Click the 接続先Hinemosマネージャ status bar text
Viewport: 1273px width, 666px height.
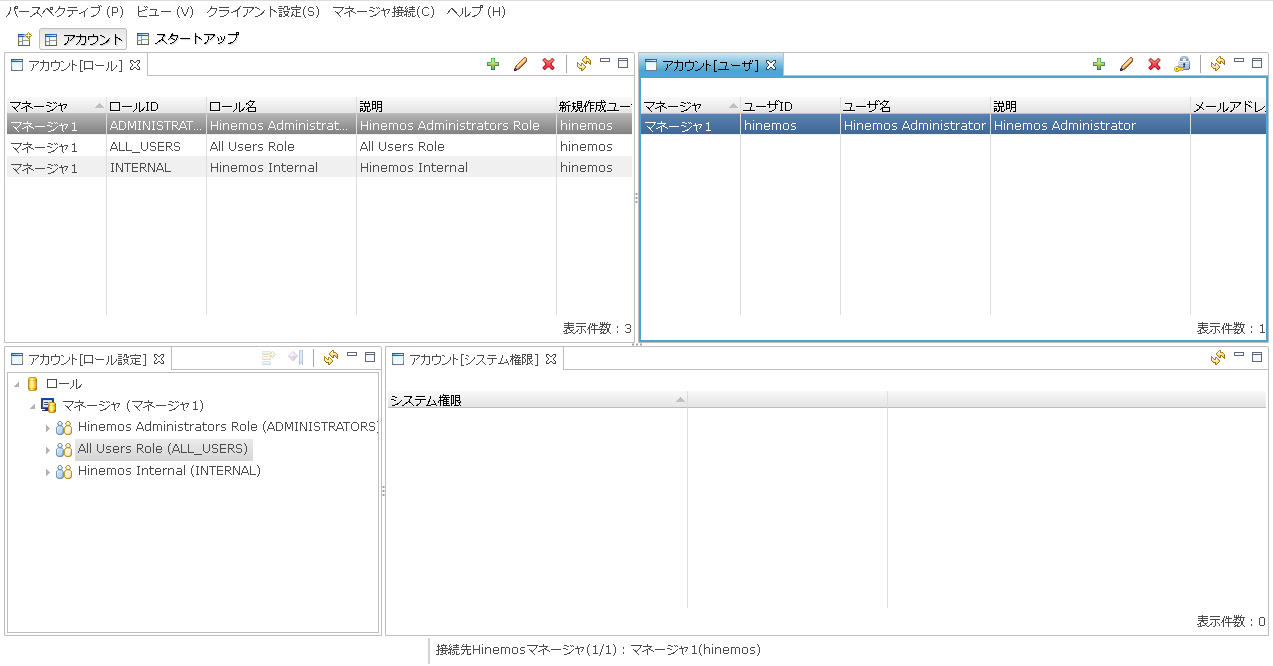[x=599, y=650]
